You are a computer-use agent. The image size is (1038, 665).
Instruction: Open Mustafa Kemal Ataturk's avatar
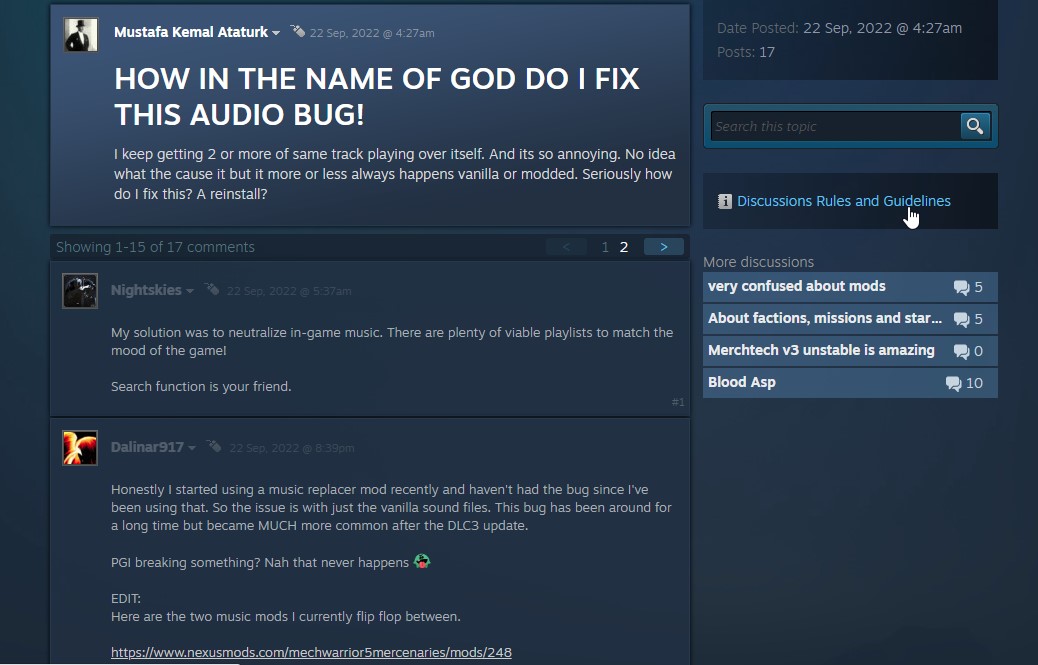click(x=81, y=34)
